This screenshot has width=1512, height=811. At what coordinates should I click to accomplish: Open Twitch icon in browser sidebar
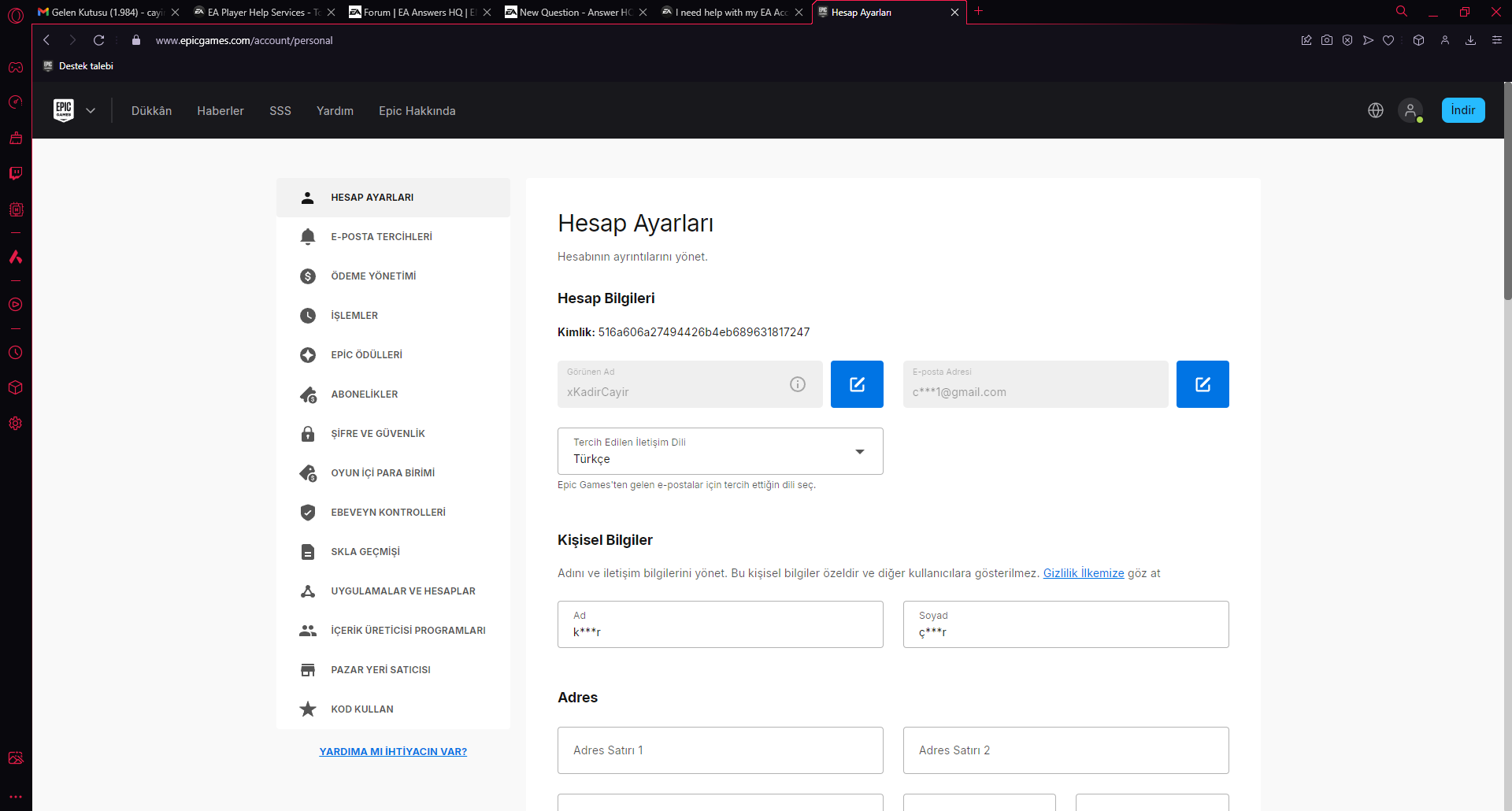16,173
